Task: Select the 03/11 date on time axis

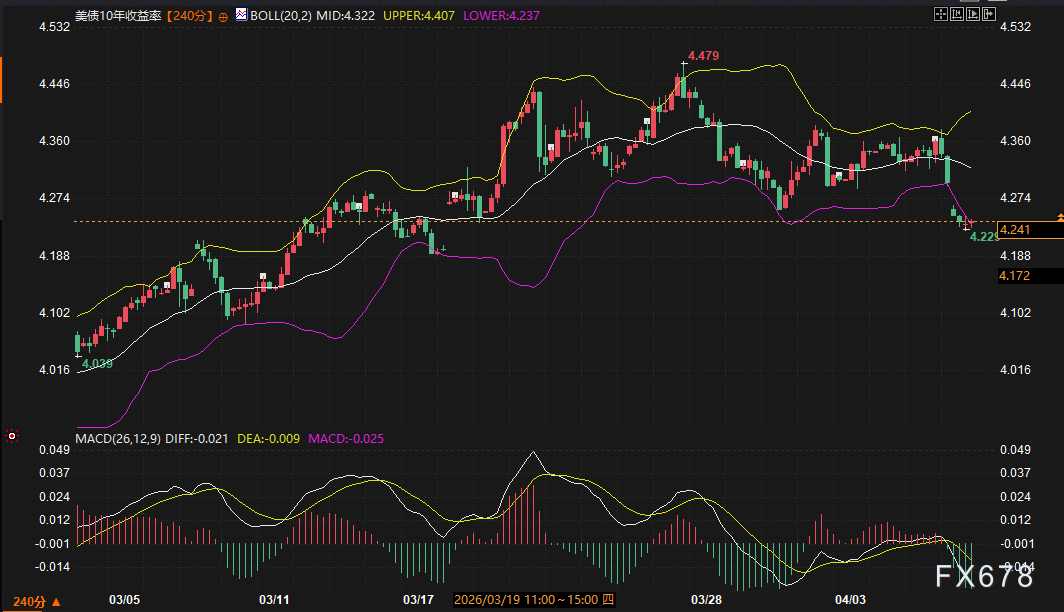Action: click(274, 600)
